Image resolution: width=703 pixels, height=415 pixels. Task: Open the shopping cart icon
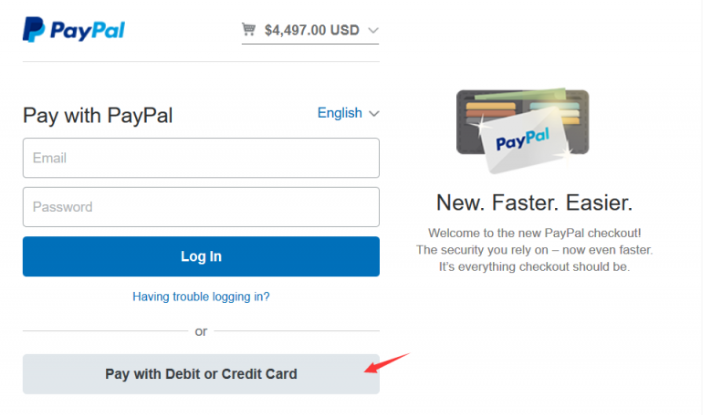coord(248,29)
